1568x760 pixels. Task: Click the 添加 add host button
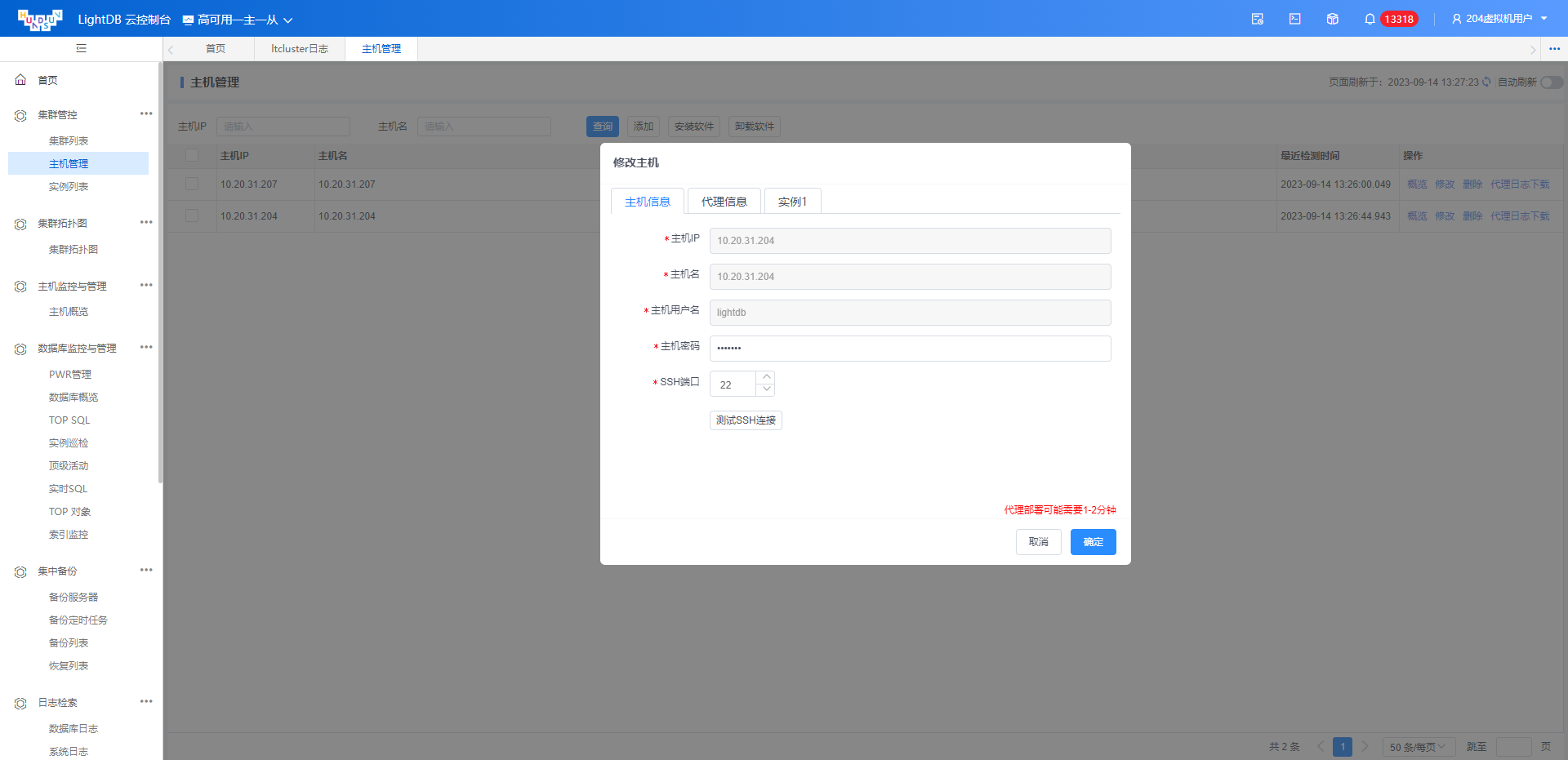[x=644, y=127]
